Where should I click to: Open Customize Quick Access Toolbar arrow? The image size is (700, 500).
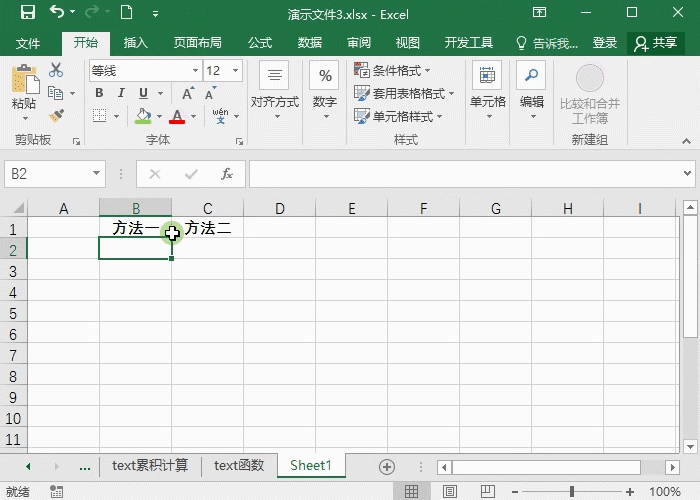155,14
